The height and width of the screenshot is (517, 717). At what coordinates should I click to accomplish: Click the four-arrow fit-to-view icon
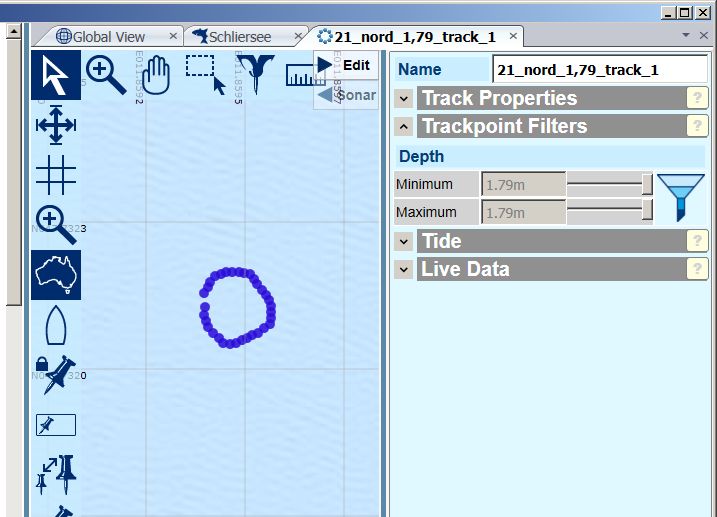coord(56,125)
